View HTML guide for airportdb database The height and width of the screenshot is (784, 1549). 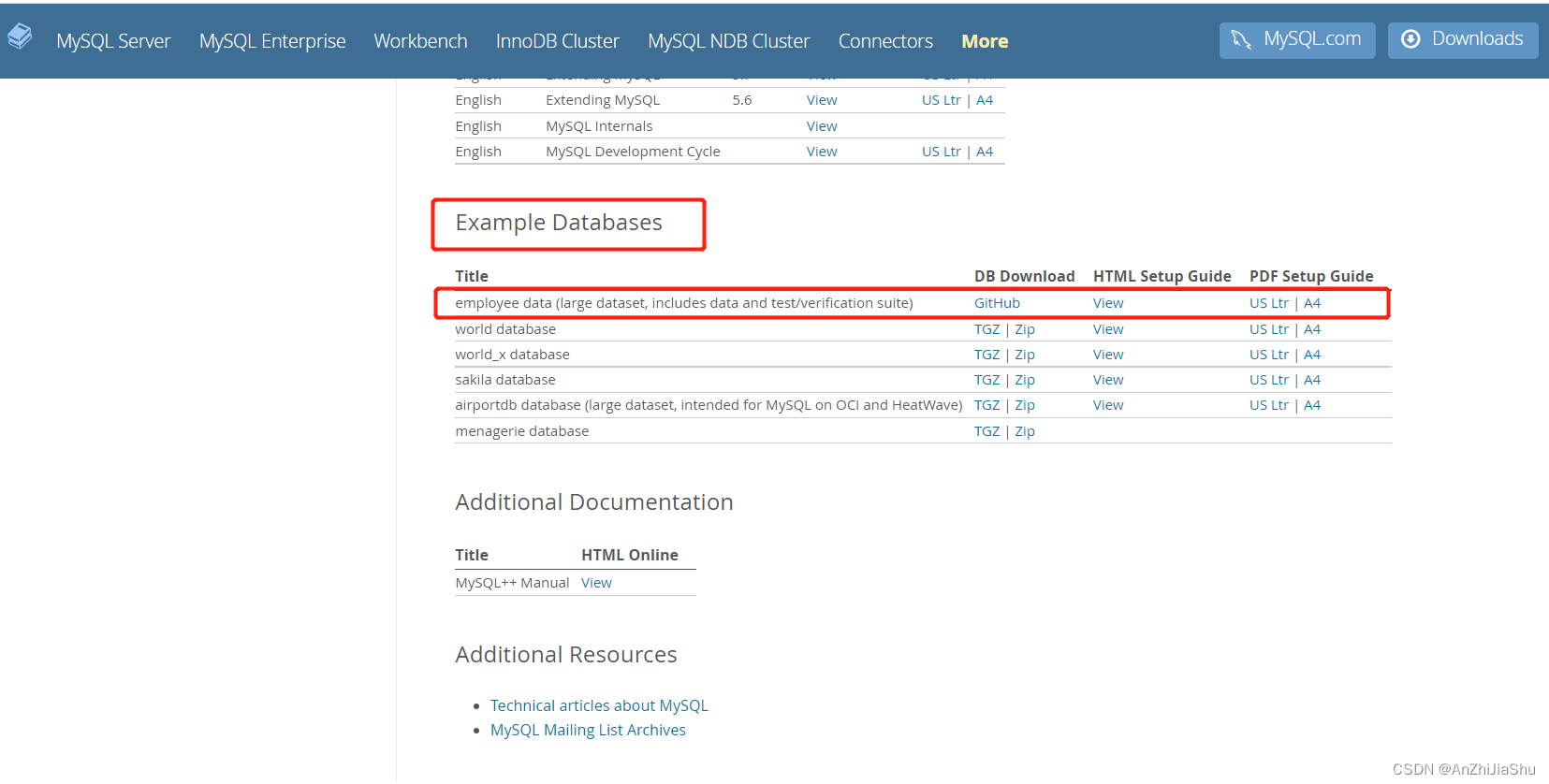(x=1108, y=405)
